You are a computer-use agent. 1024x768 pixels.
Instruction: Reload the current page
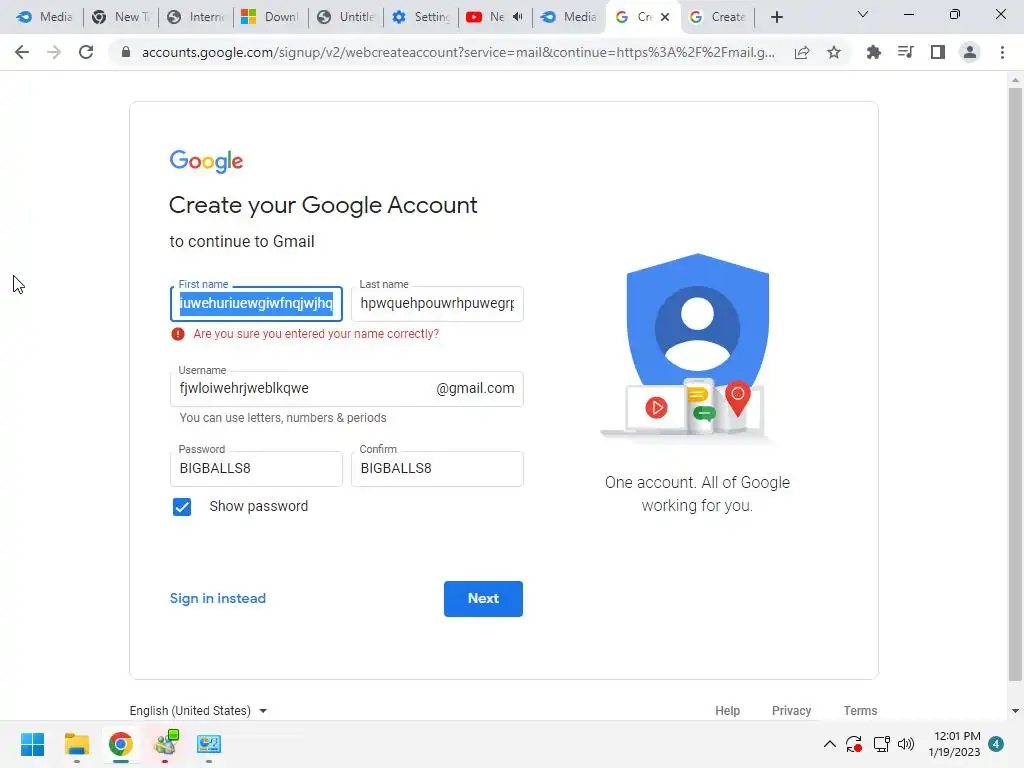[86, 52]
